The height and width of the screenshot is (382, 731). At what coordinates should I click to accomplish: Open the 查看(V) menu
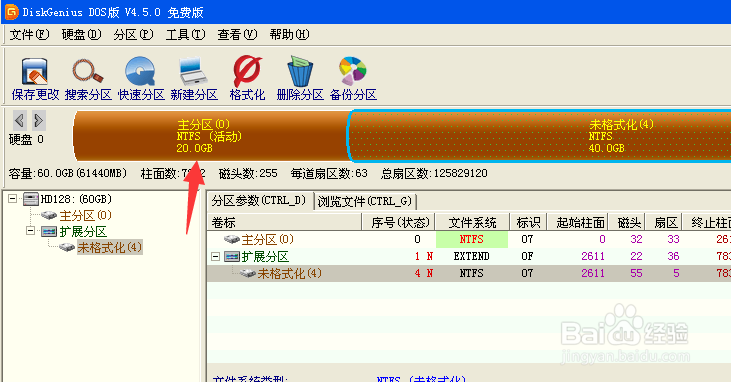point(237,35)
